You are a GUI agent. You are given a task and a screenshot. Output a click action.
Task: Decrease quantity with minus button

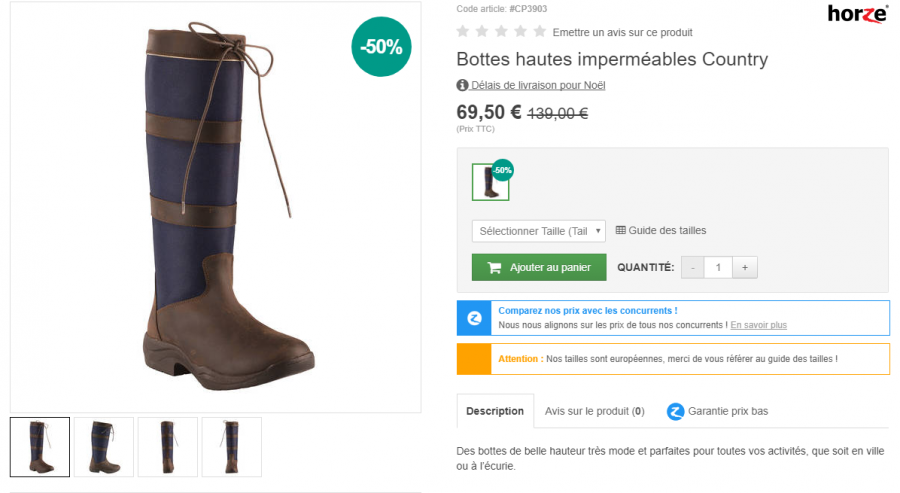pyautogui.click(x=692, y=267)
